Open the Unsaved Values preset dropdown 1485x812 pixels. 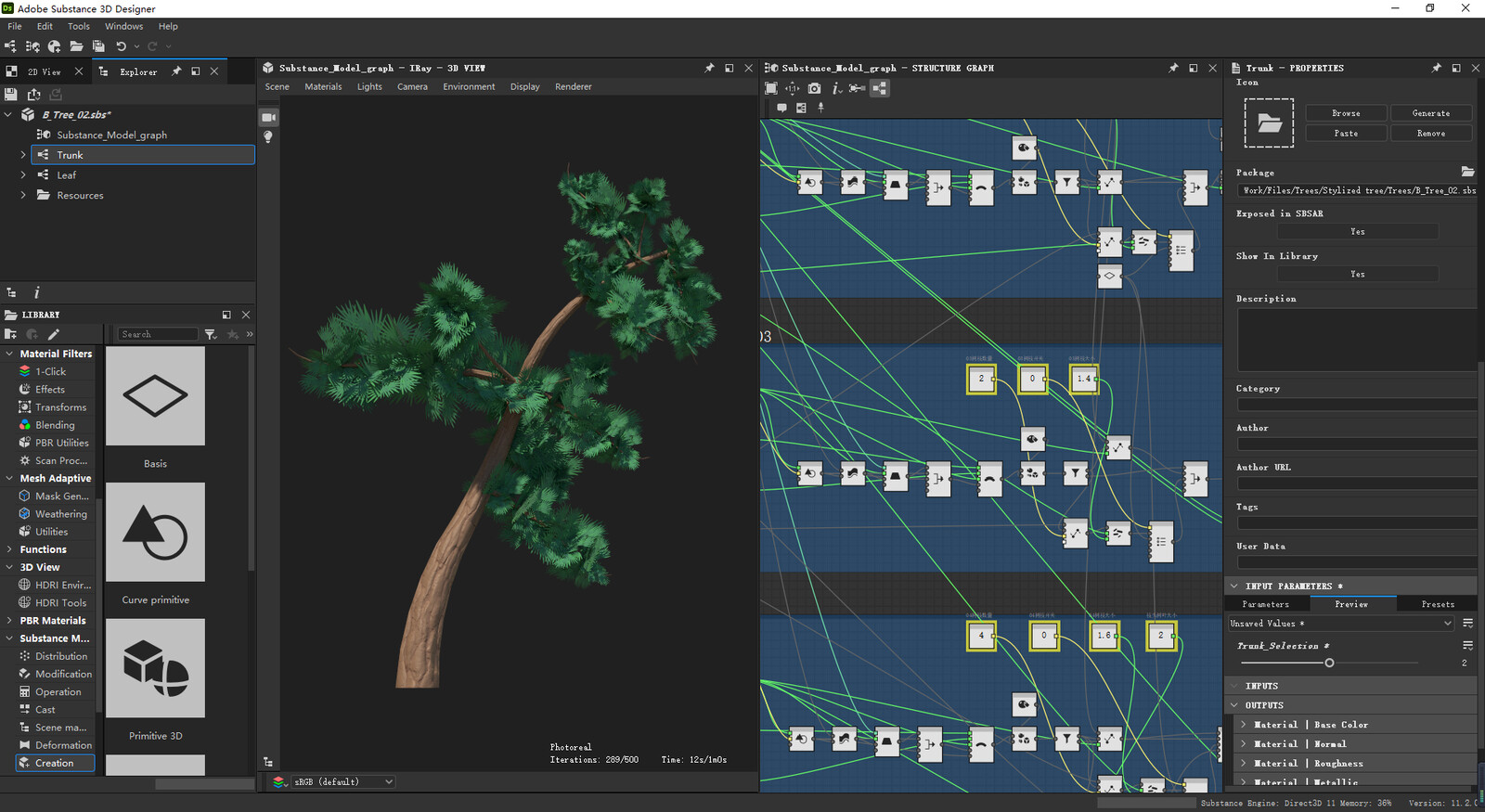click(1341, 624)
